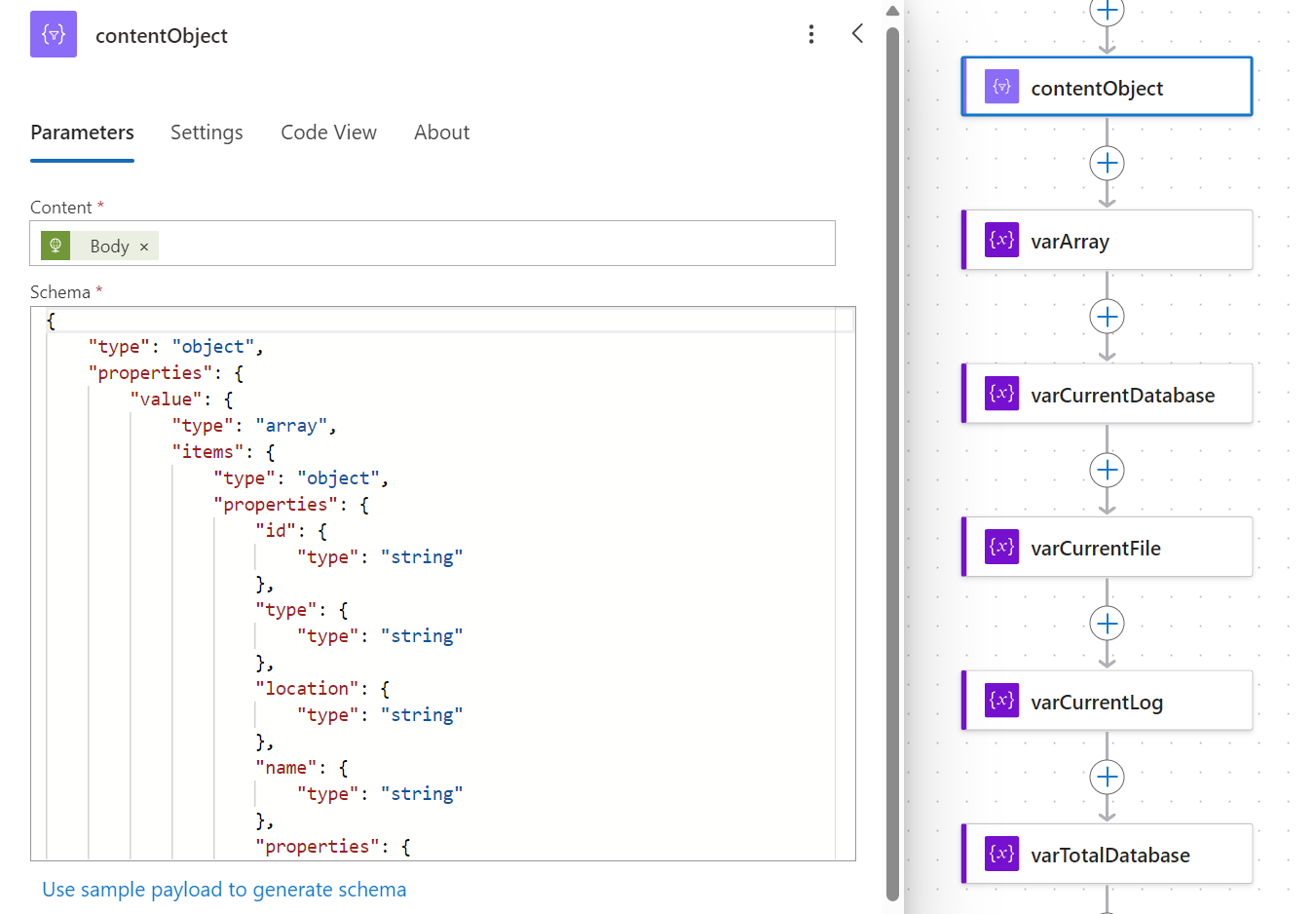Screen dimensions: 1316x914
Task: Open the contentObject options menu
Action: pos(811,34)
